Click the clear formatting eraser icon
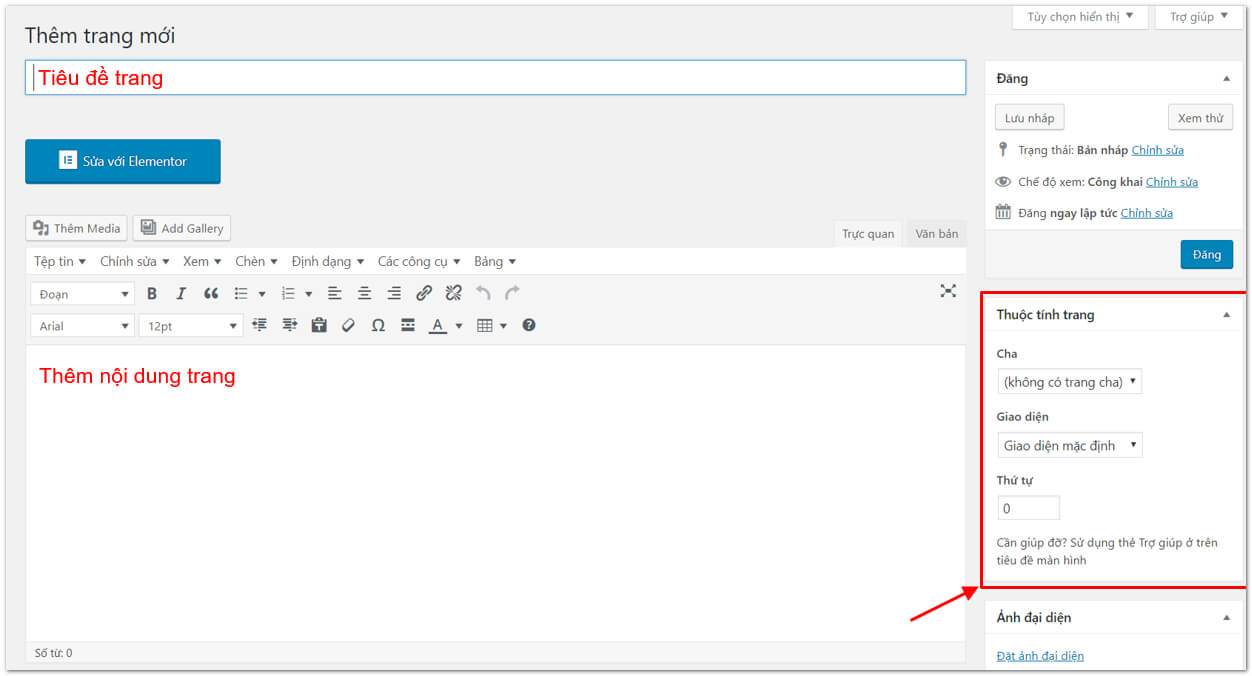The width and height of the screenshot is (1252, 676). click(348, 325)
